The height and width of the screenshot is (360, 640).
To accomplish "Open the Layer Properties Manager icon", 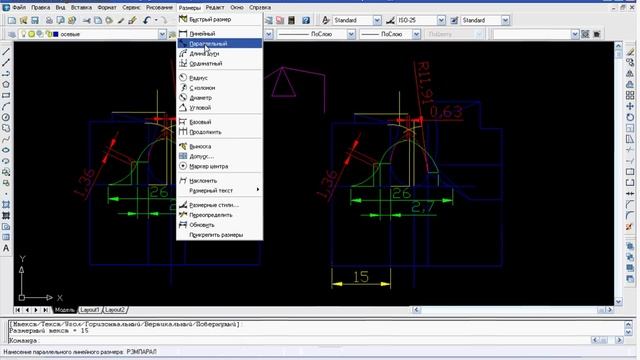I will [12, 34].
